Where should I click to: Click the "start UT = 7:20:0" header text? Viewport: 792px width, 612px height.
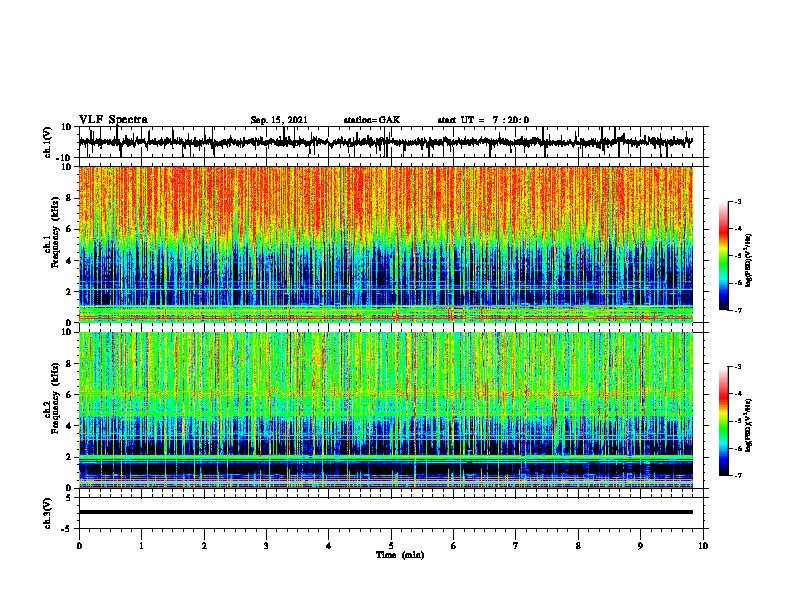[483, 120]
